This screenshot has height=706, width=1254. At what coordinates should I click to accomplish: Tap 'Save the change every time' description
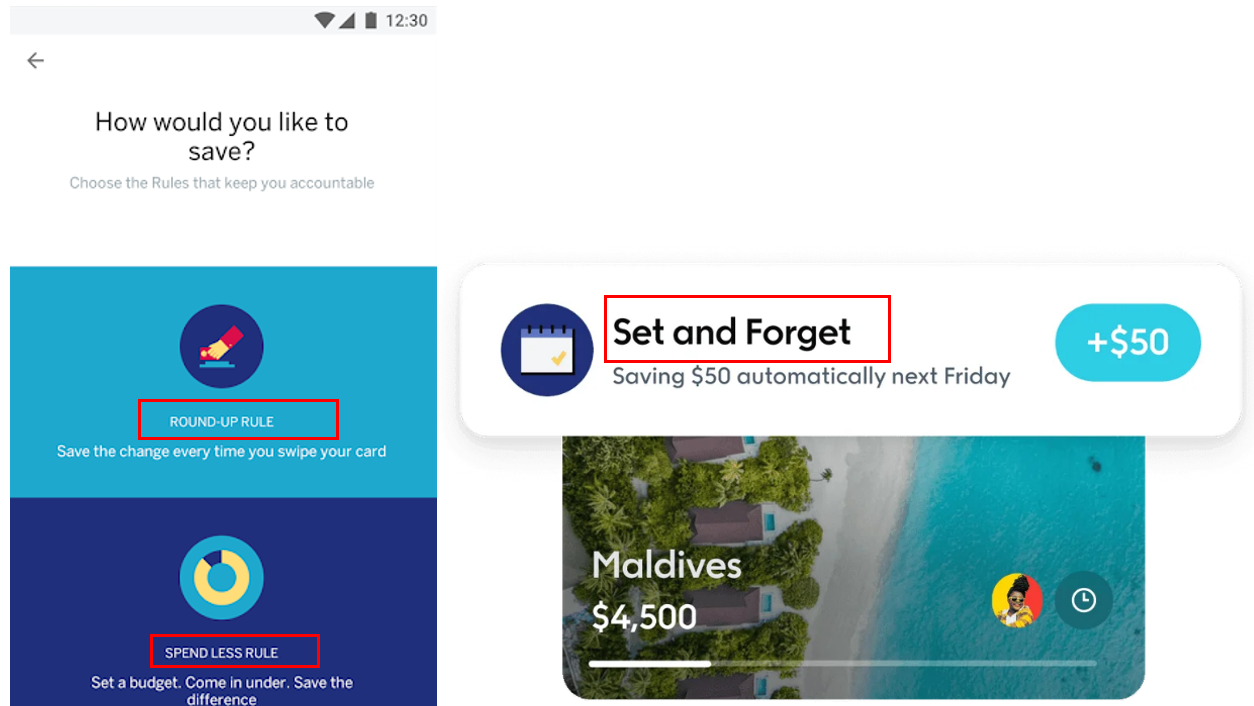pyautogui.click(x=221, y=452)
